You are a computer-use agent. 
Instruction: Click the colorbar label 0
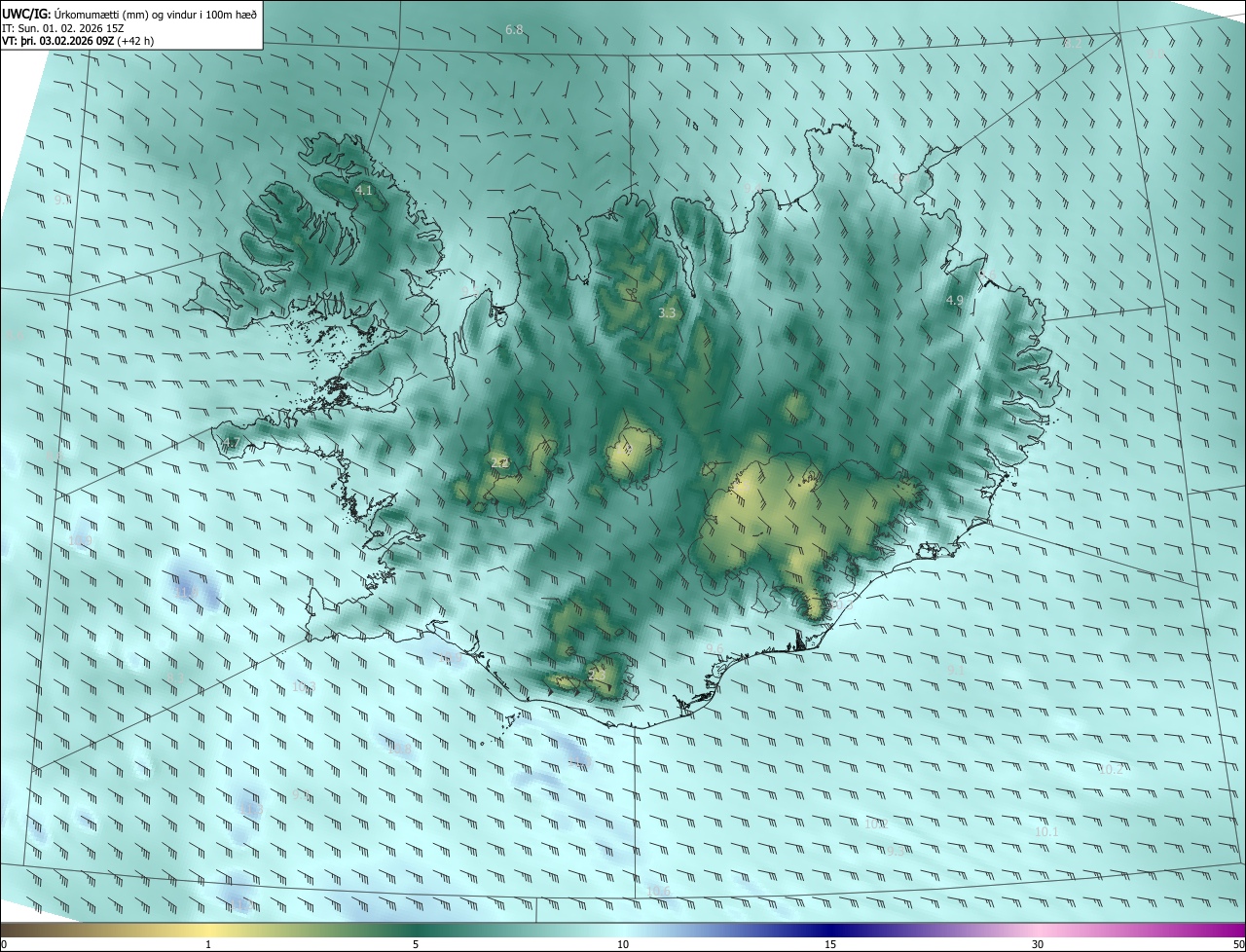[4, 945]
